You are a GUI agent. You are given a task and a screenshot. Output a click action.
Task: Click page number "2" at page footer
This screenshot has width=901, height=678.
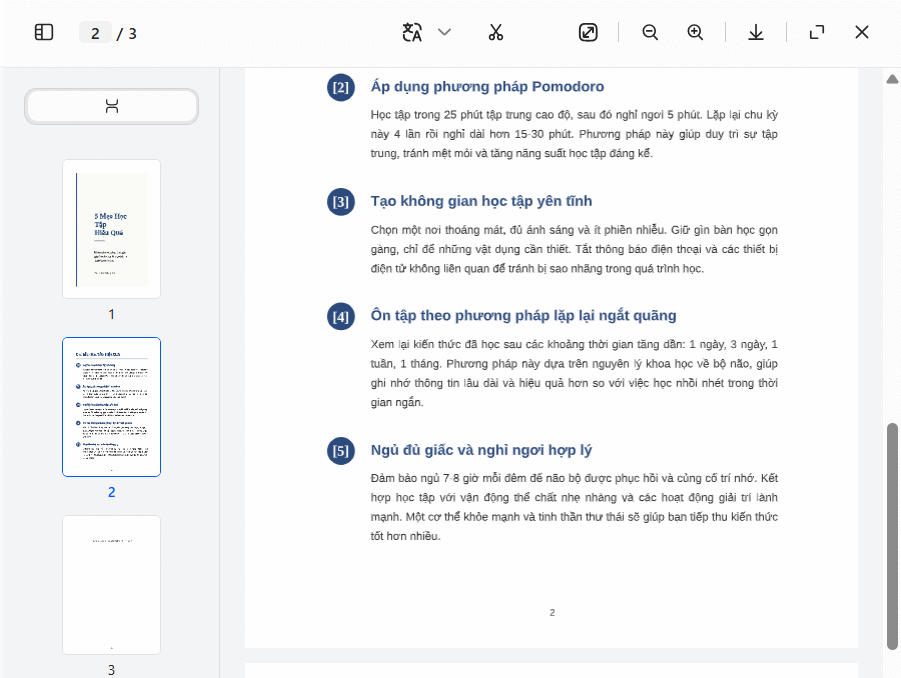point(552,612)
